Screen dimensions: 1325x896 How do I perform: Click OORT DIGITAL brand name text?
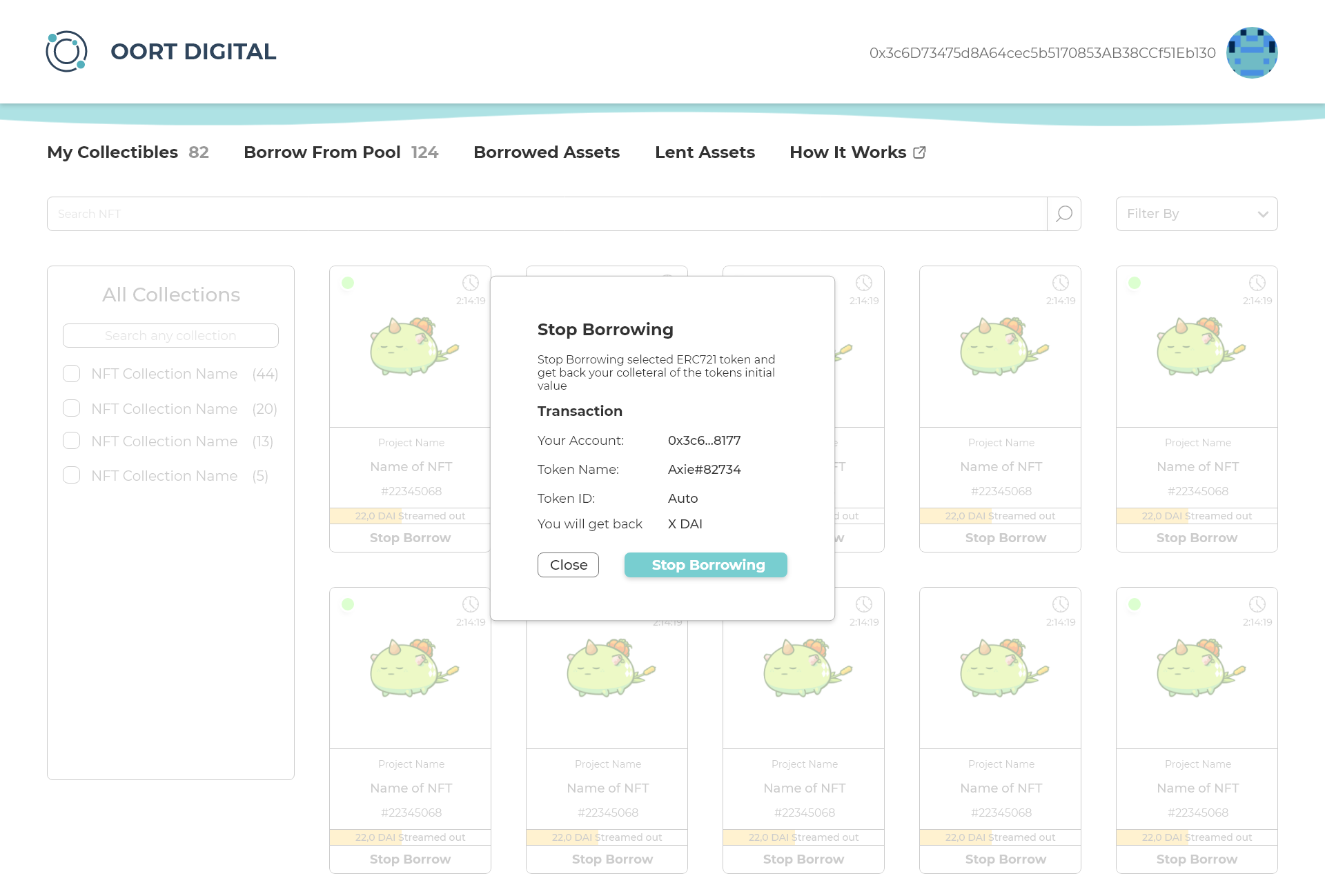(193, 52)
